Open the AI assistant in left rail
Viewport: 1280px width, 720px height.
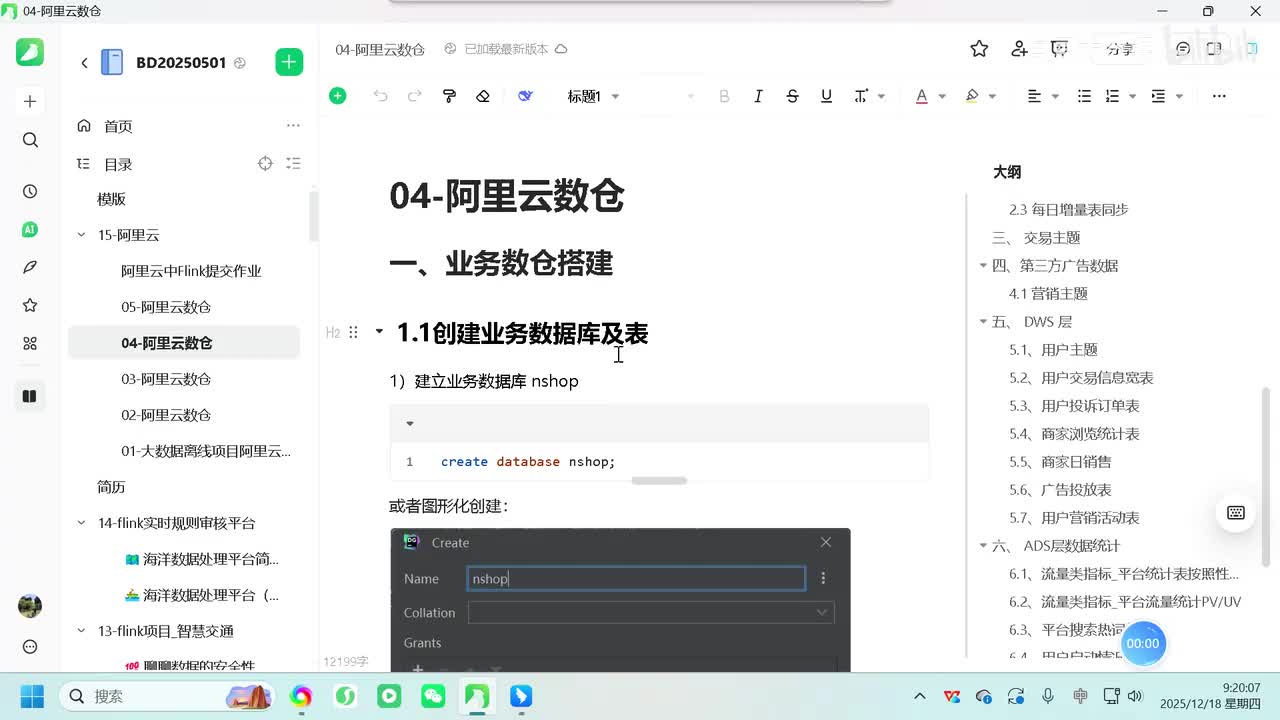point(30,229)
